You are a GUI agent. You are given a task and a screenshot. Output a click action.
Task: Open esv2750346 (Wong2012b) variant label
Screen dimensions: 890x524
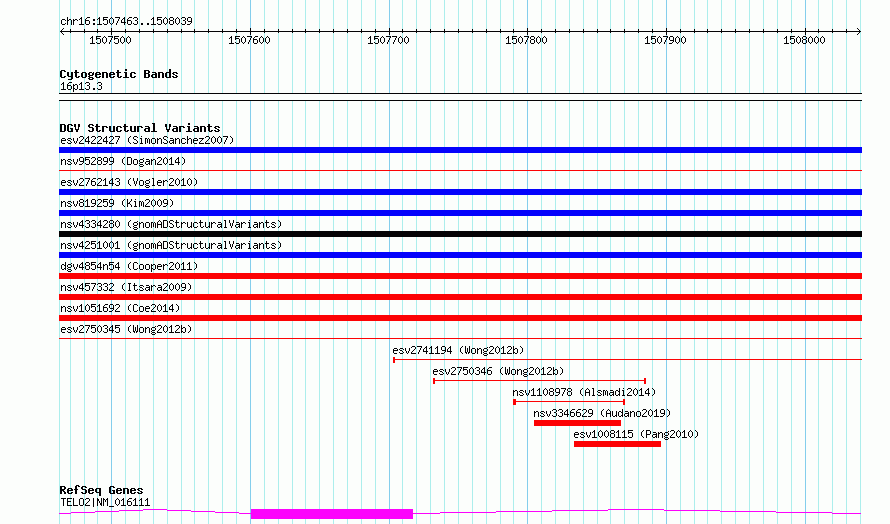(498, 371)
